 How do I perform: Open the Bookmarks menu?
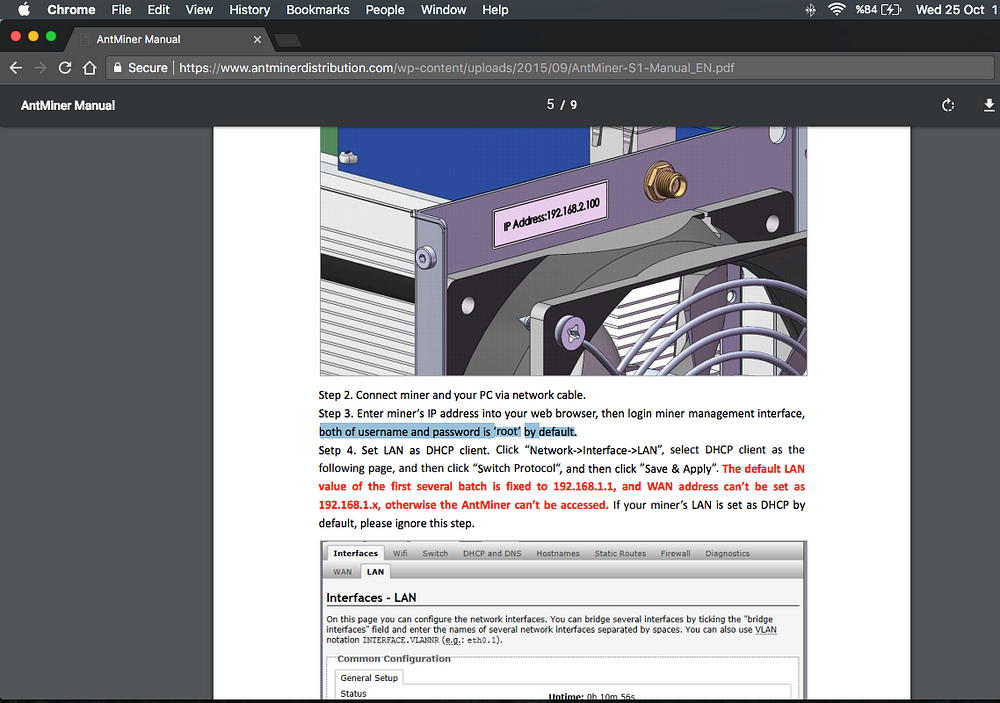click(317, 10)
